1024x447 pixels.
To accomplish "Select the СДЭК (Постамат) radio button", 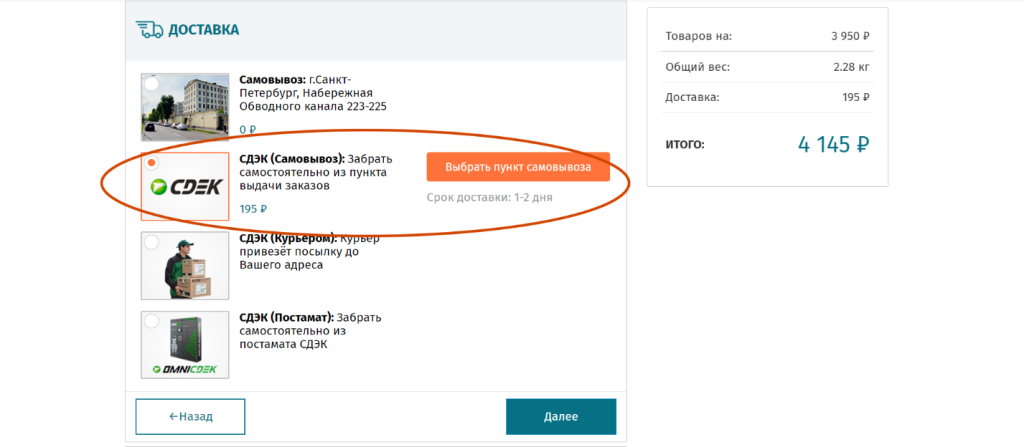I will click(151, 322).
